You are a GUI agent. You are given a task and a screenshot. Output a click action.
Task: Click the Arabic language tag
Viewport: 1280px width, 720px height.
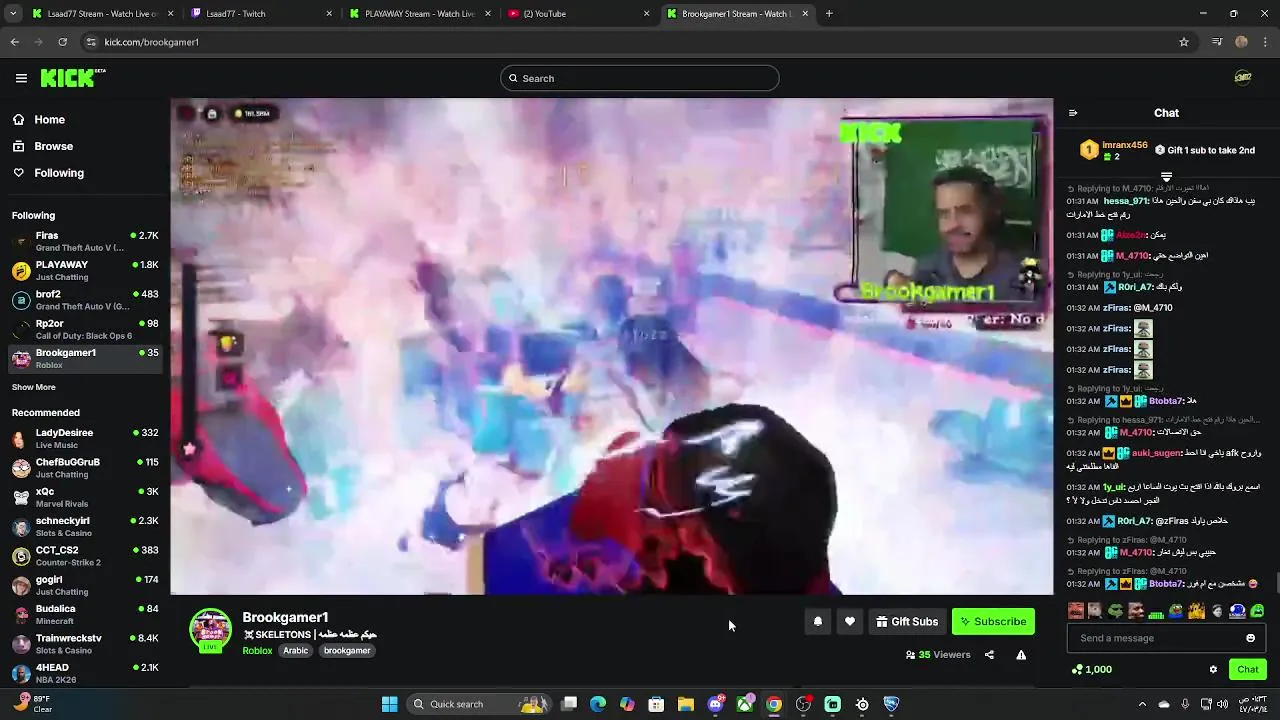(295, 650)
